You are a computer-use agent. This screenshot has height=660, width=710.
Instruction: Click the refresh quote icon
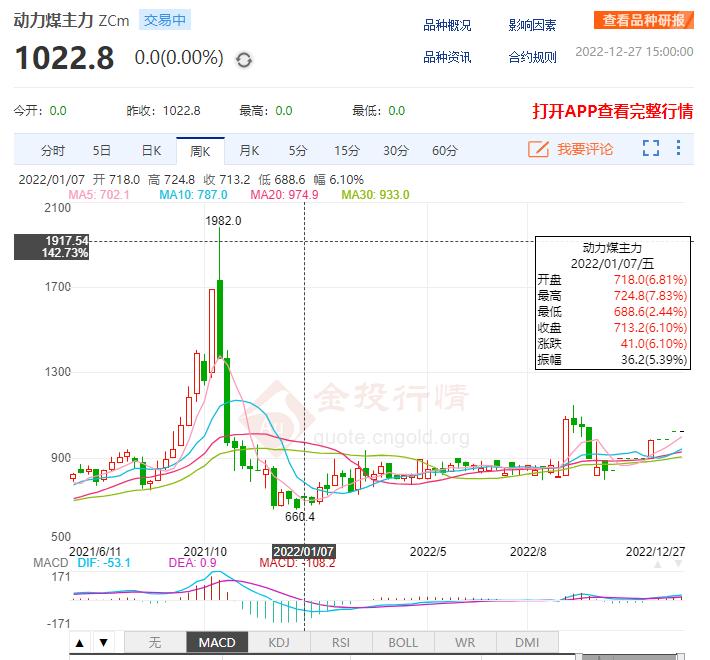click(x=244, y=60)
